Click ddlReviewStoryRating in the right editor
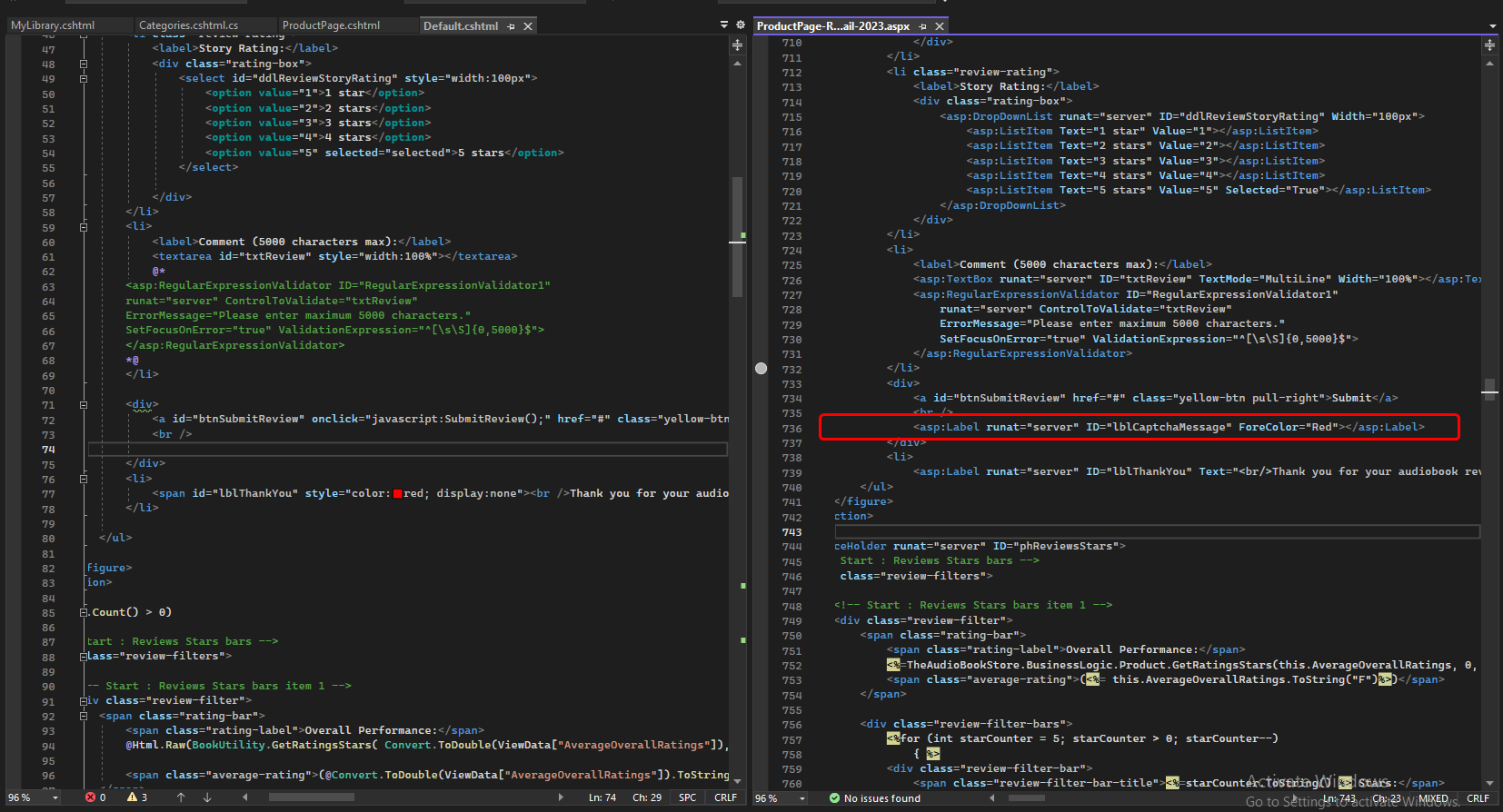 click(1251, 116)
